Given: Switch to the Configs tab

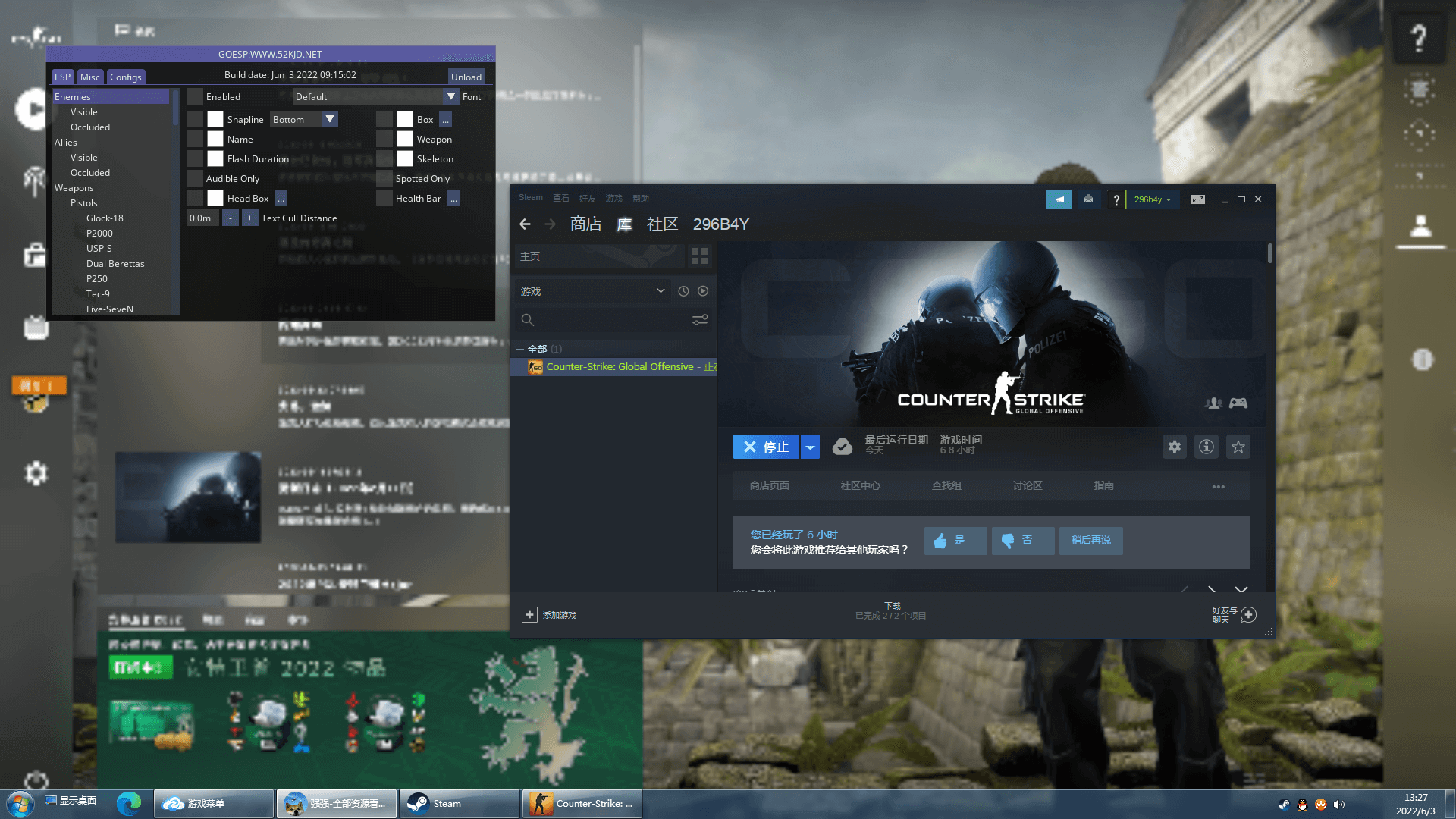Looking at the screenshot, I should pos(125,77).
